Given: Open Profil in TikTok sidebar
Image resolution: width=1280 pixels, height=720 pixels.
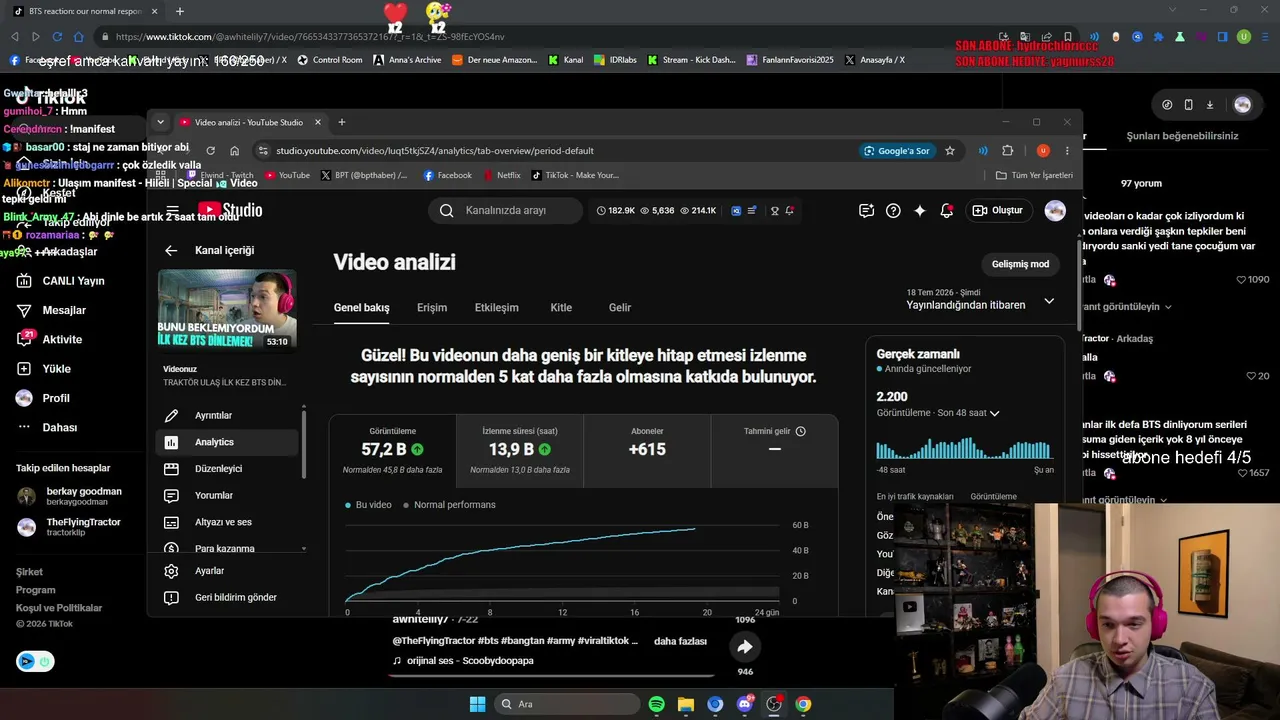Looking at the screenshot, I should 44,398.
